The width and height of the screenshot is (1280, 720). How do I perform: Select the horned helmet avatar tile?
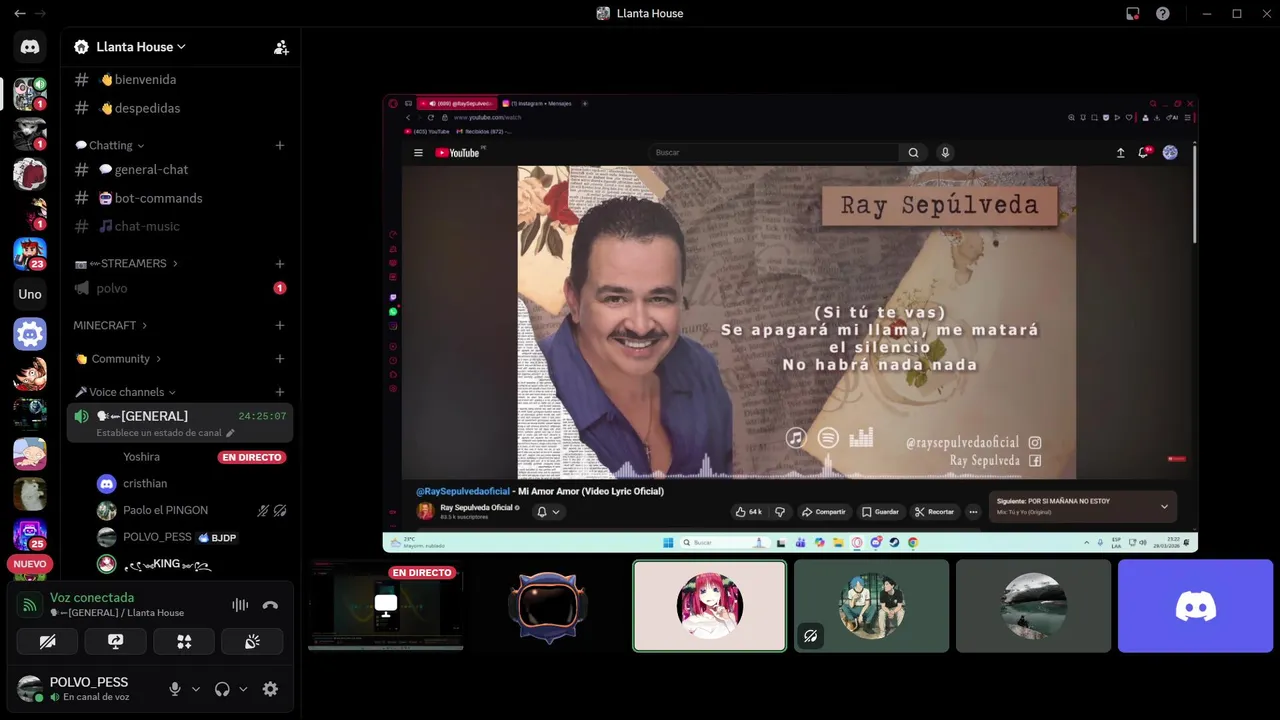click(548, 606)
